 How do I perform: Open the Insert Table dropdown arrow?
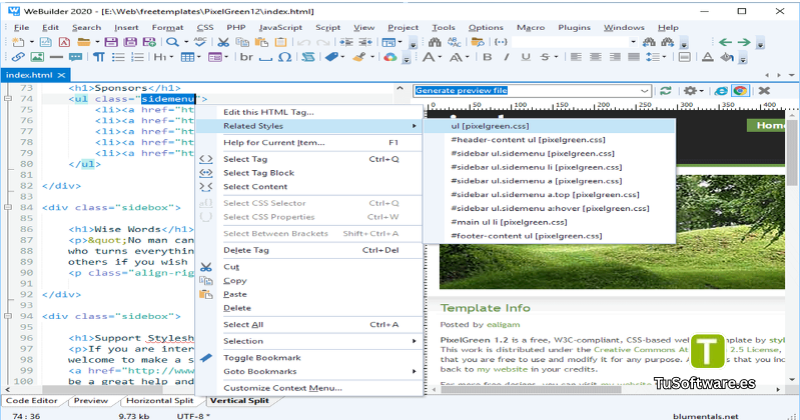tap(198, 57)
